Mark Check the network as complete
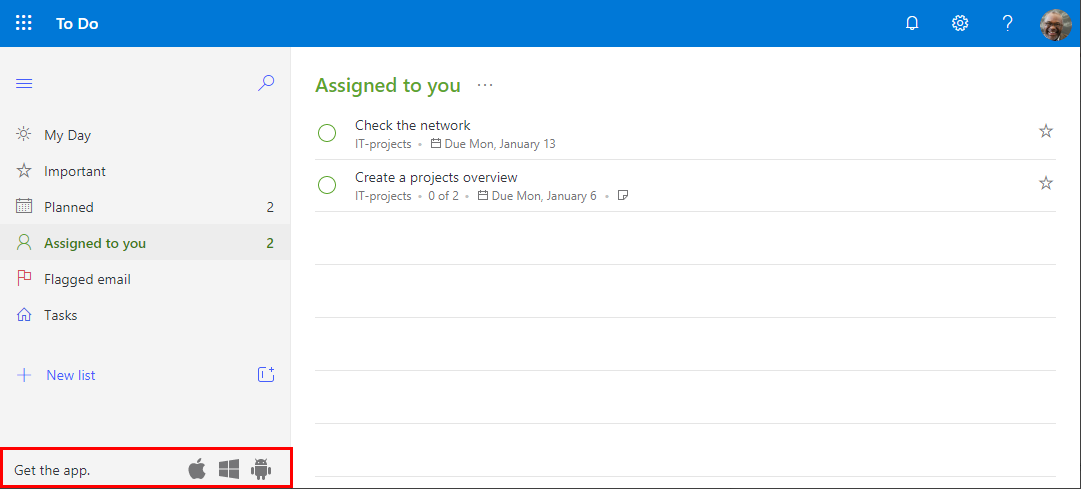The width and height of the screenshot is (1081, 489). (327, 133)
